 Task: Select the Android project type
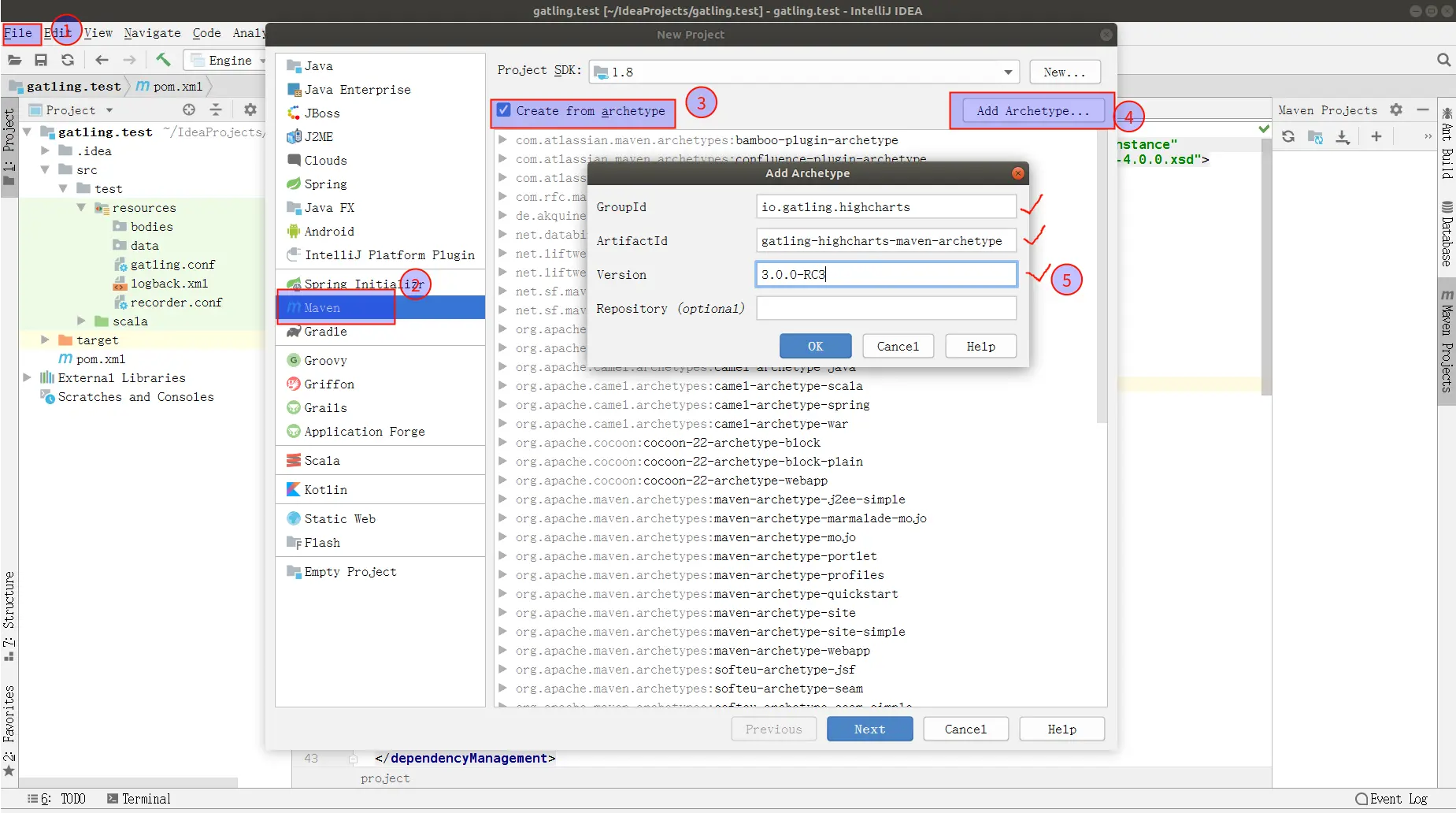tap(380, 232)
